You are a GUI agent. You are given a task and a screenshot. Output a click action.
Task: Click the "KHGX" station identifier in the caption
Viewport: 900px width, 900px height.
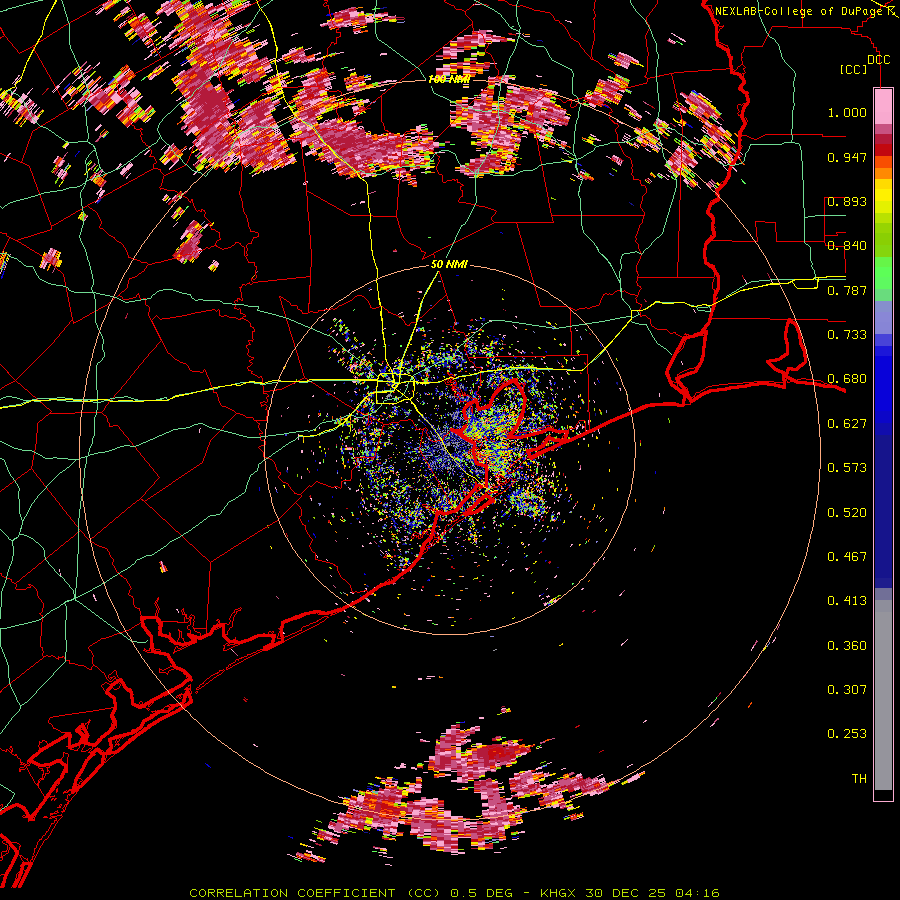(x=559, y=893)
